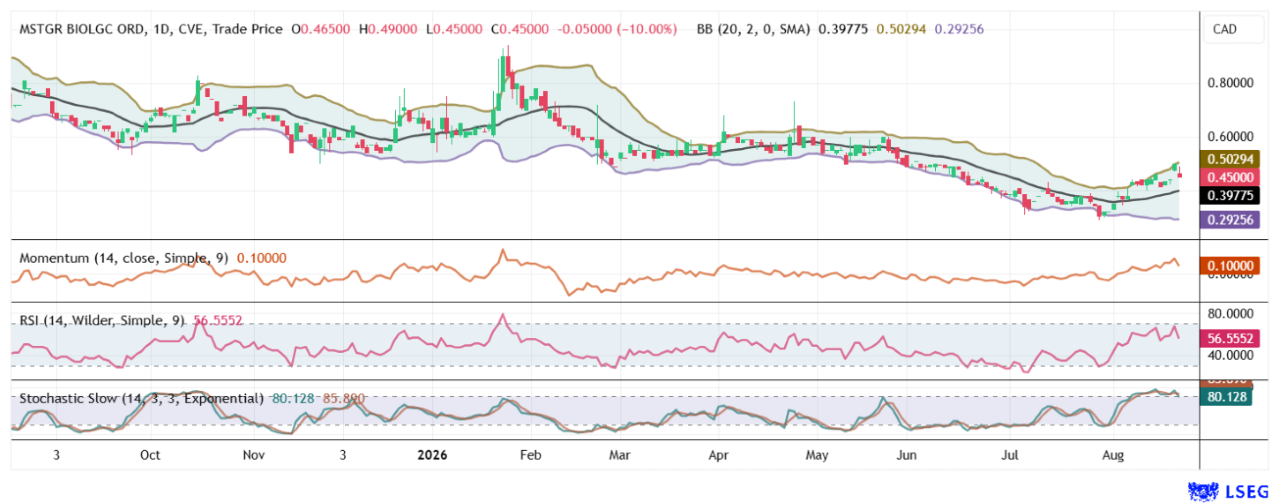Click the CVE exchange label

pyautogui.click(x=191, y=29)
